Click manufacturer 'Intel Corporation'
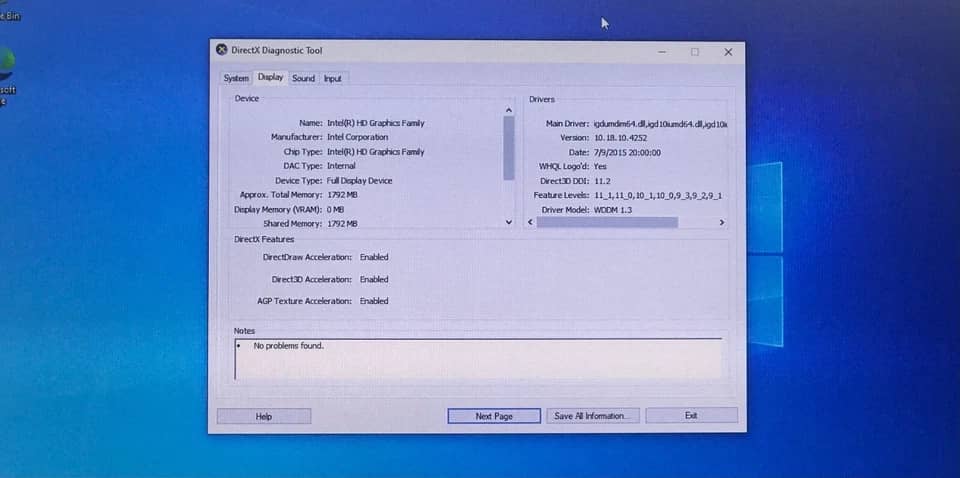The width and height of the screenshot is (960, 478). click(x=358, y=137)
